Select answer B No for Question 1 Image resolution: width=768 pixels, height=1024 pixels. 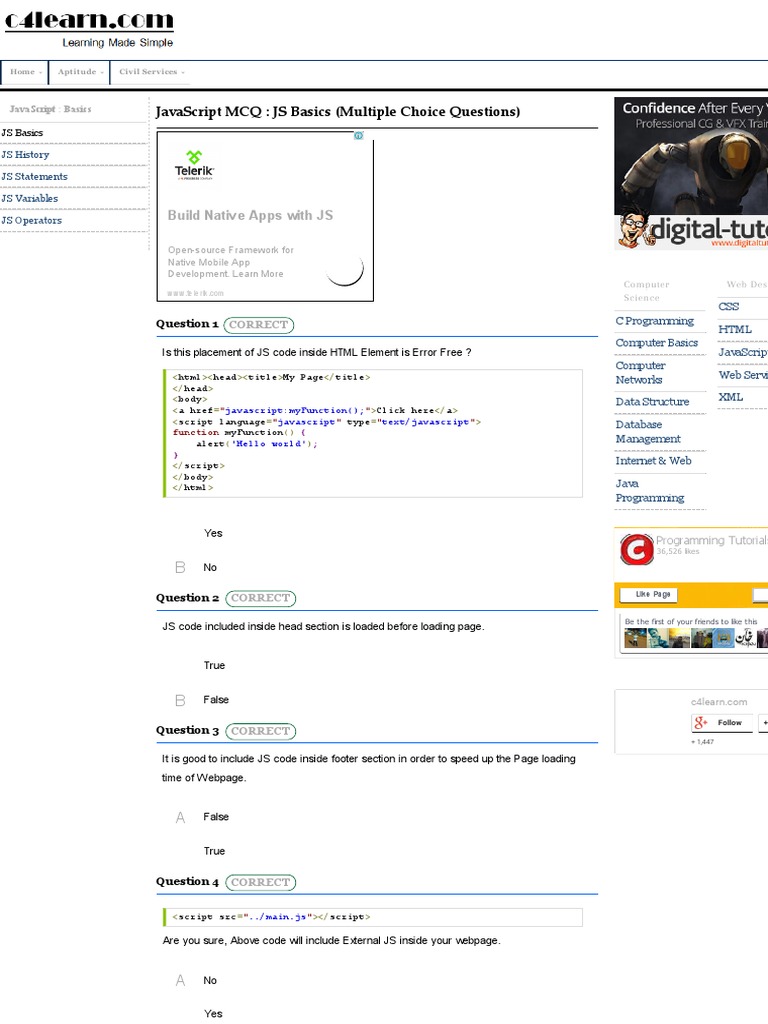pos(196,568)
